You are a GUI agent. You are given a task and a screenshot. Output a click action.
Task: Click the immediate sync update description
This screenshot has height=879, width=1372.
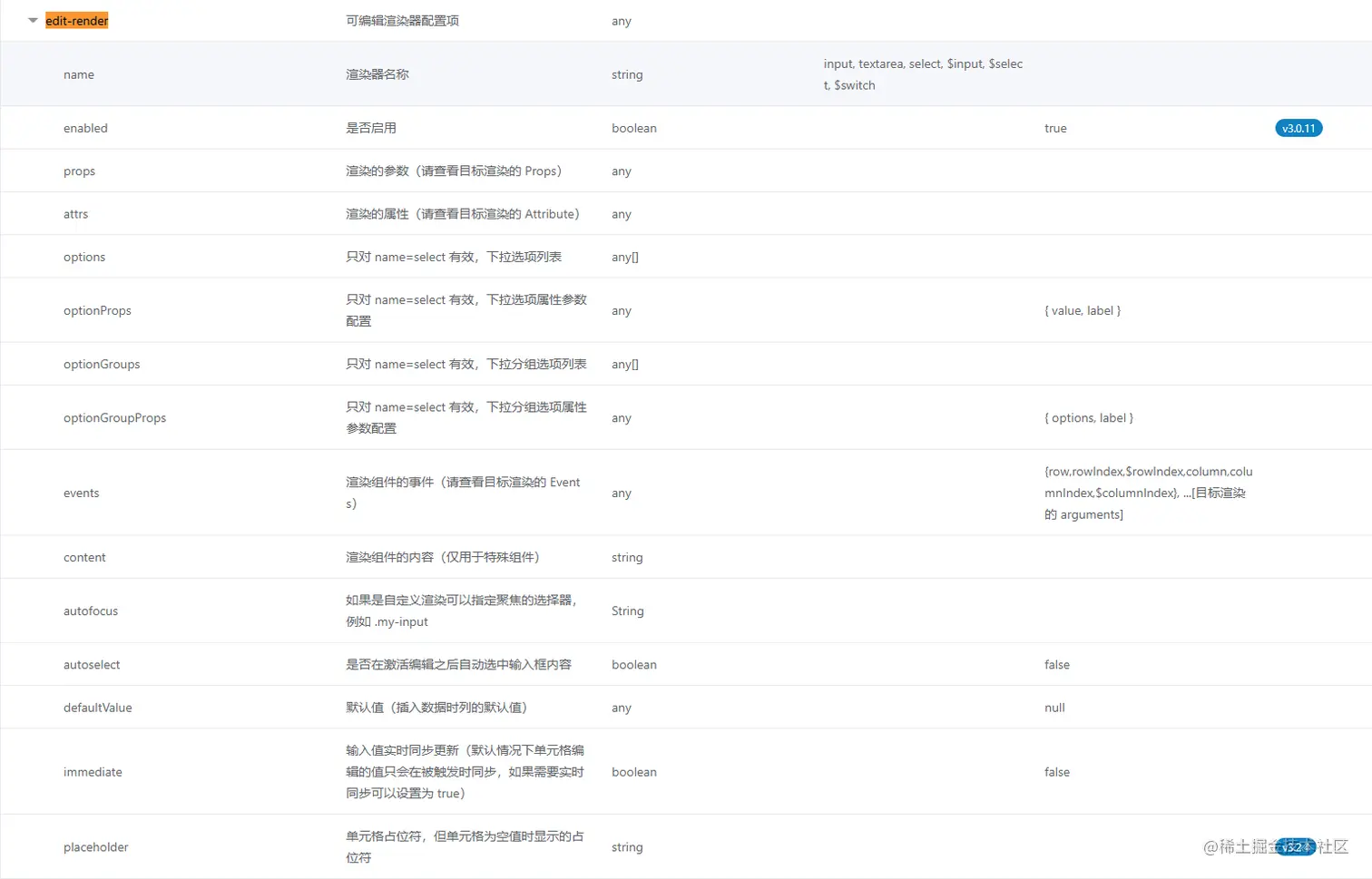click(x=465, y=772)
